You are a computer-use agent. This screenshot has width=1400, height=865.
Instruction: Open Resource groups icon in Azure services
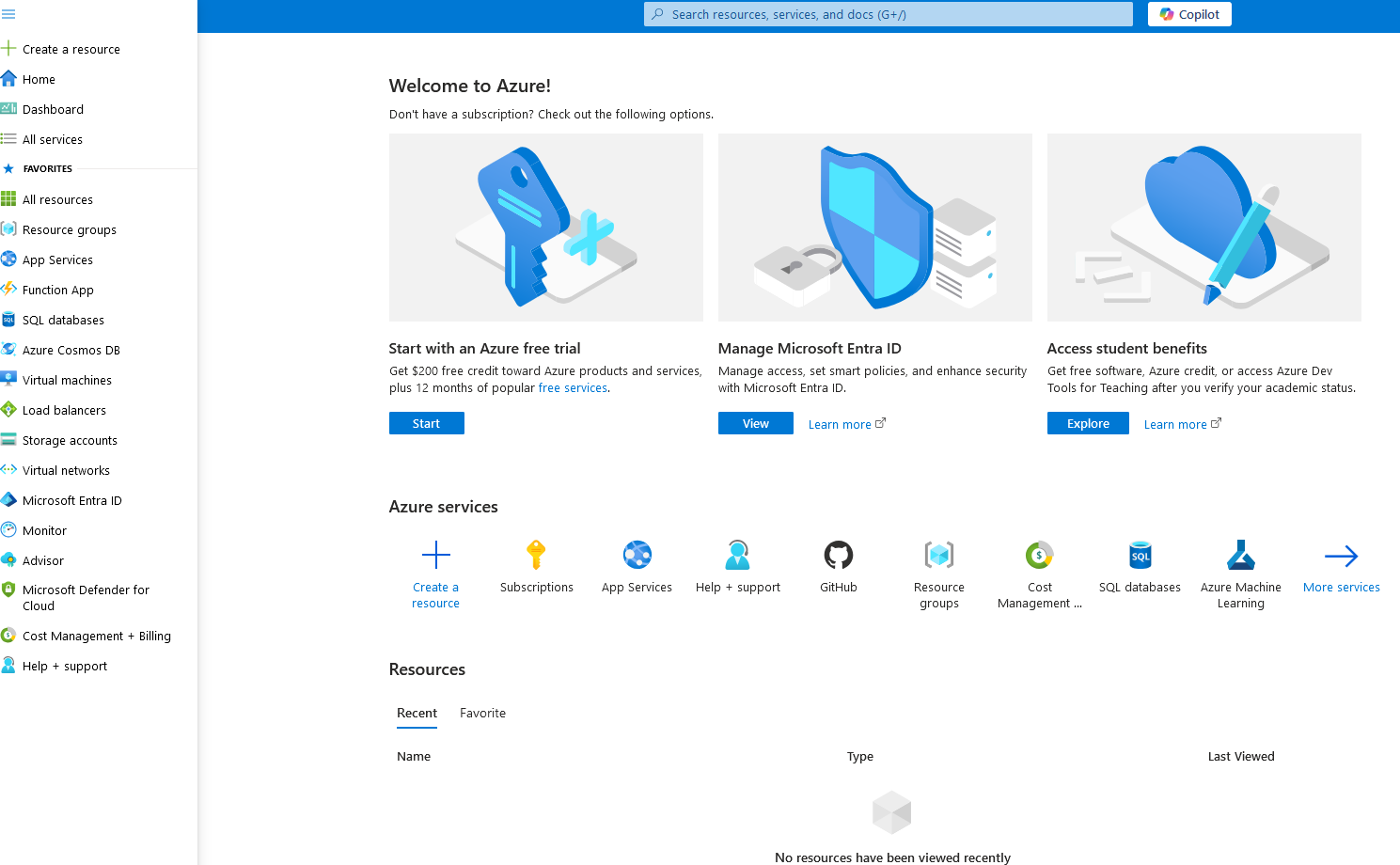coord(939,555)
